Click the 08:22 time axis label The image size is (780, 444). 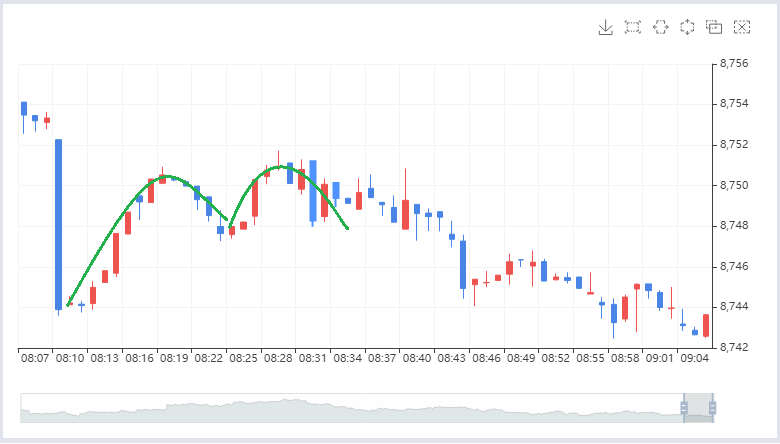click(209, 358)
